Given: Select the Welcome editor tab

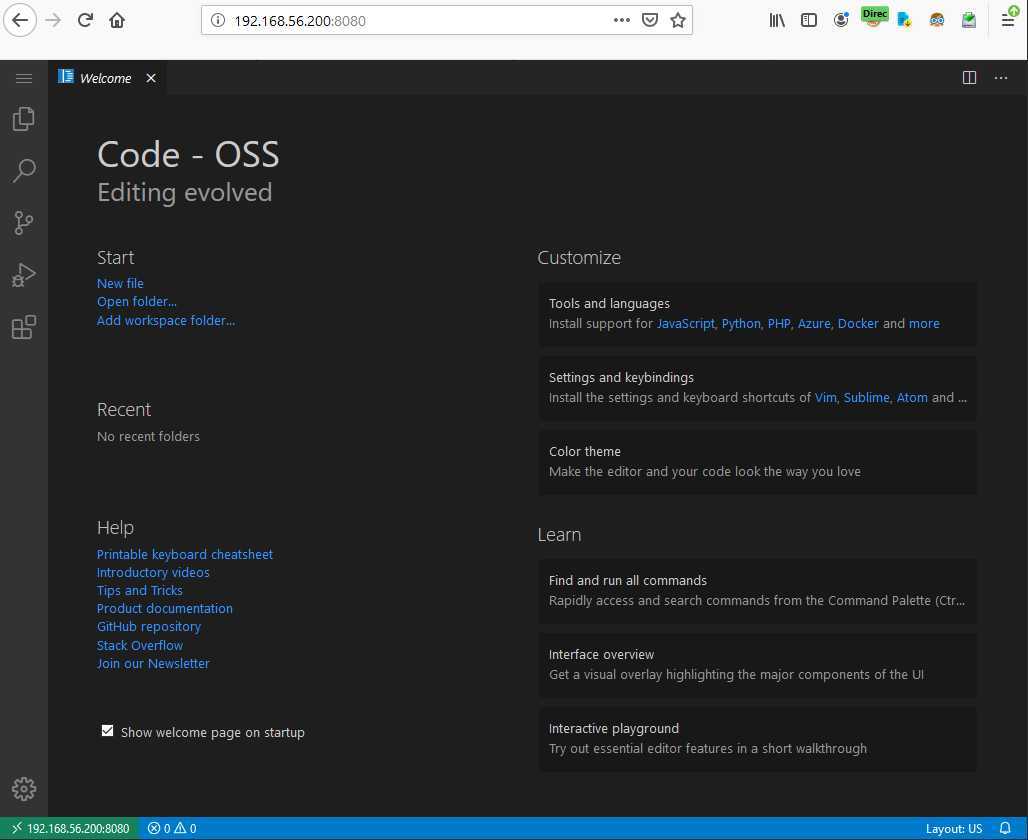Looking at the screenshot, I should pos(106,78).
